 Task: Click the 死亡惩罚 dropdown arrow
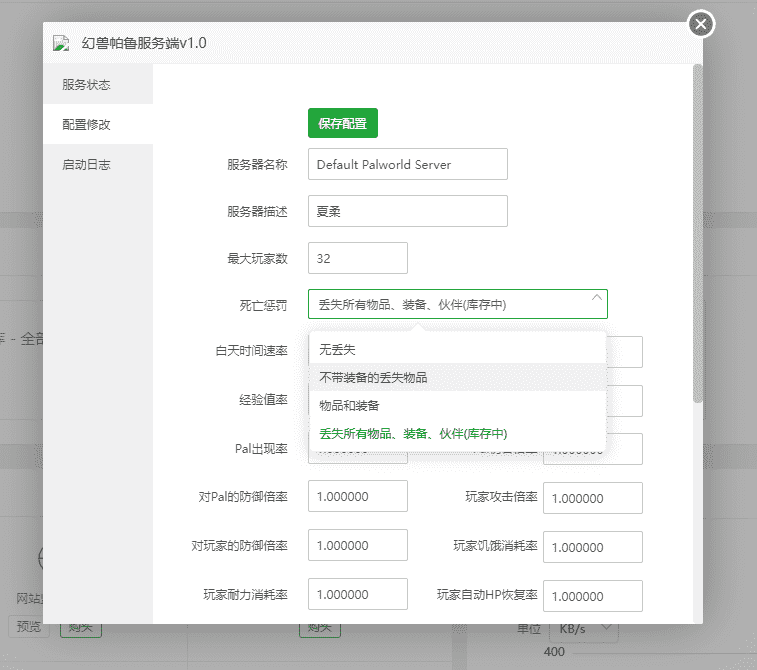[x=597, y=297]
